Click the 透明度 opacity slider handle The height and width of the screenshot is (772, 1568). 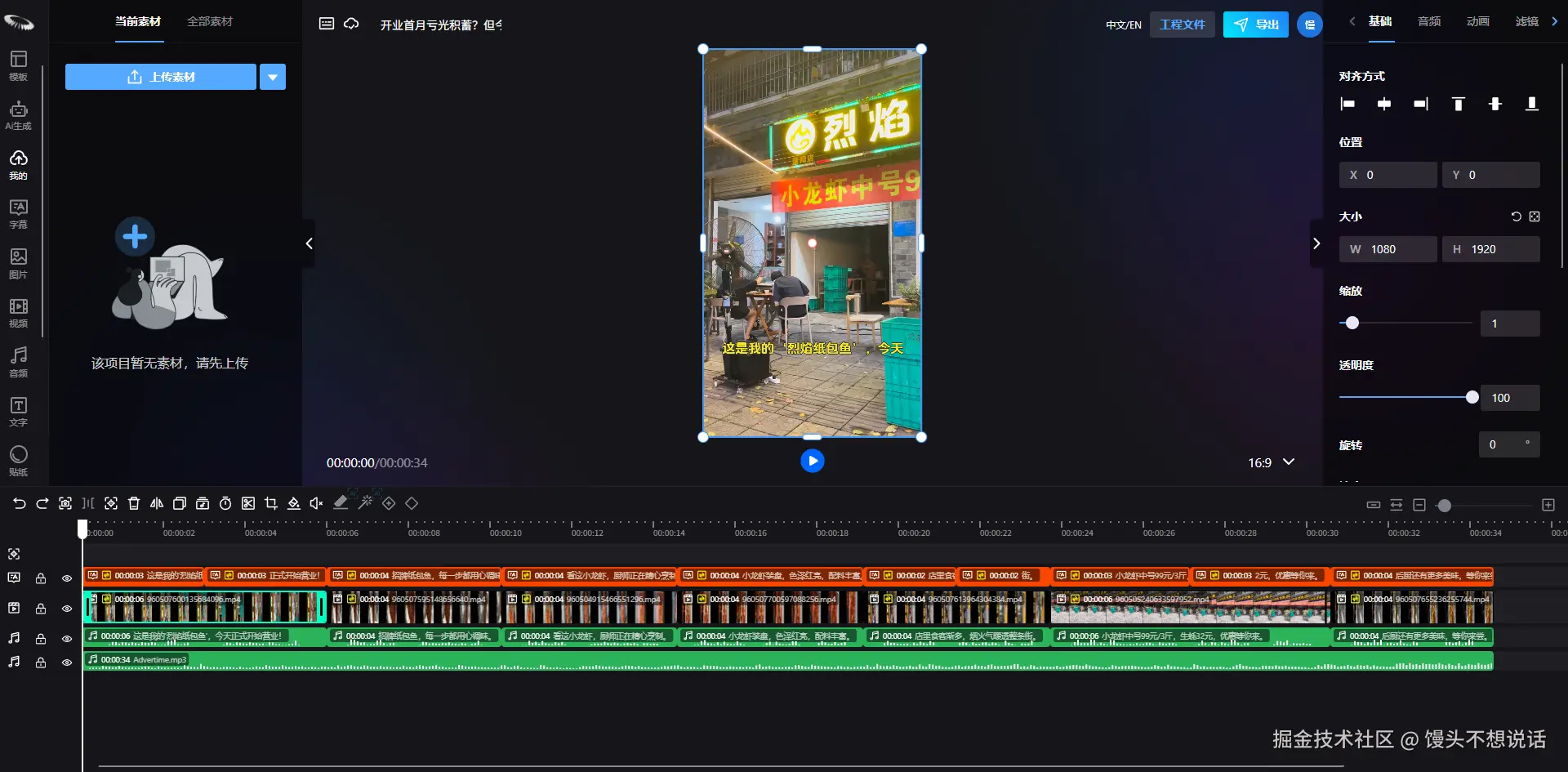(x=1472, y=397)
